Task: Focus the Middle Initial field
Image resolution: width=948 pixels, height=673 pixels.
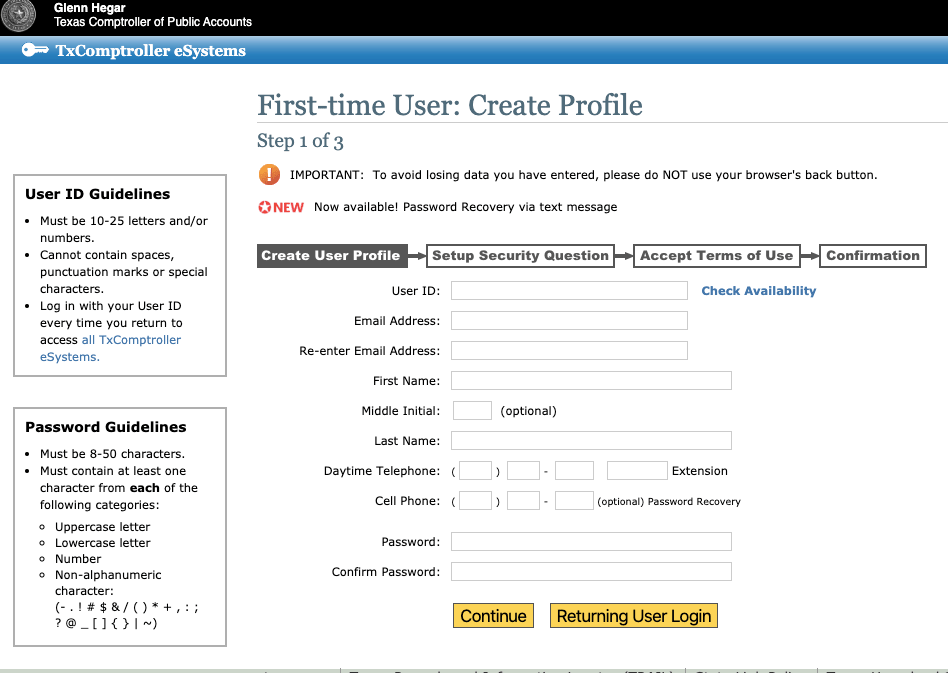Action: [472, 411]
